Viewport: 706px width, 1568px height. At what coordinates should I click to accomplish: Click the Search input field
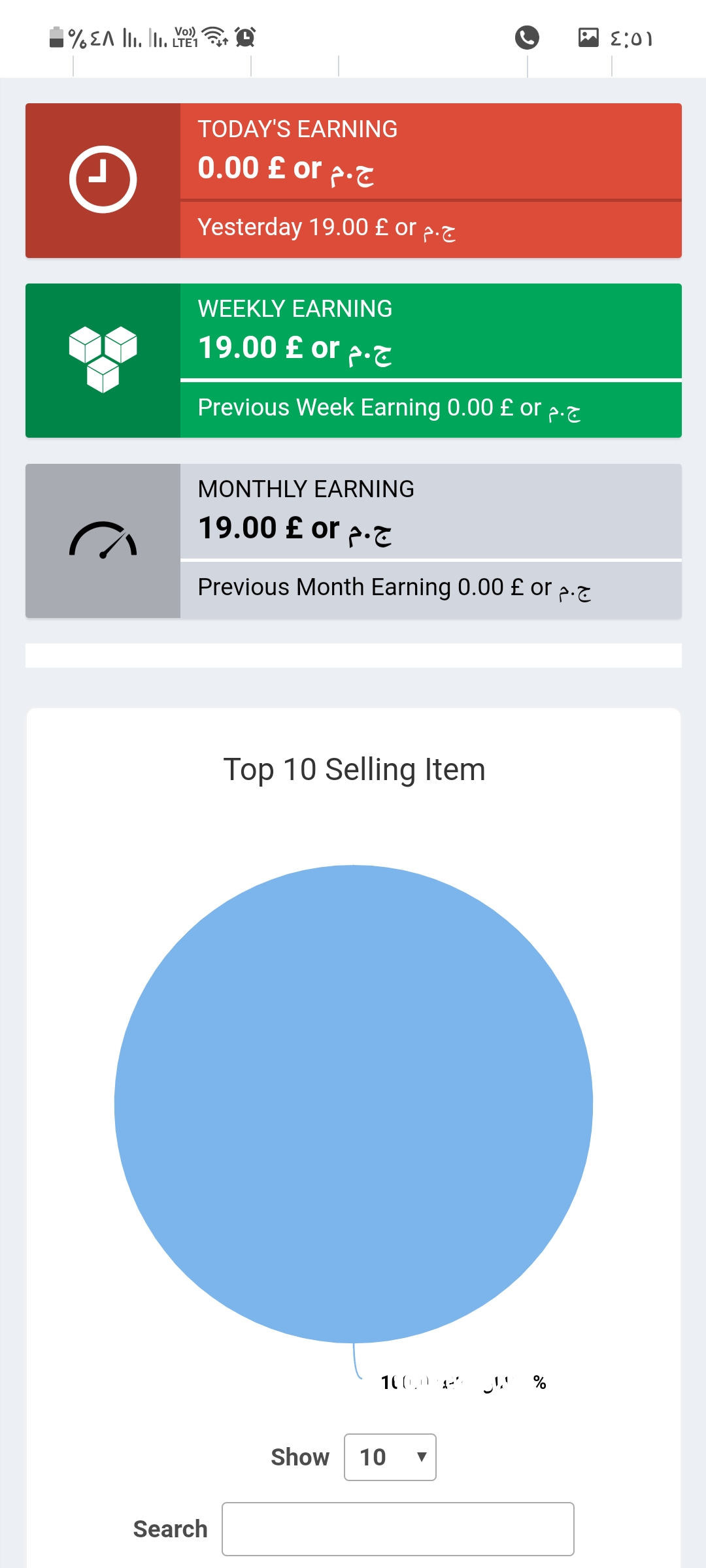(x=397, y=1529)
